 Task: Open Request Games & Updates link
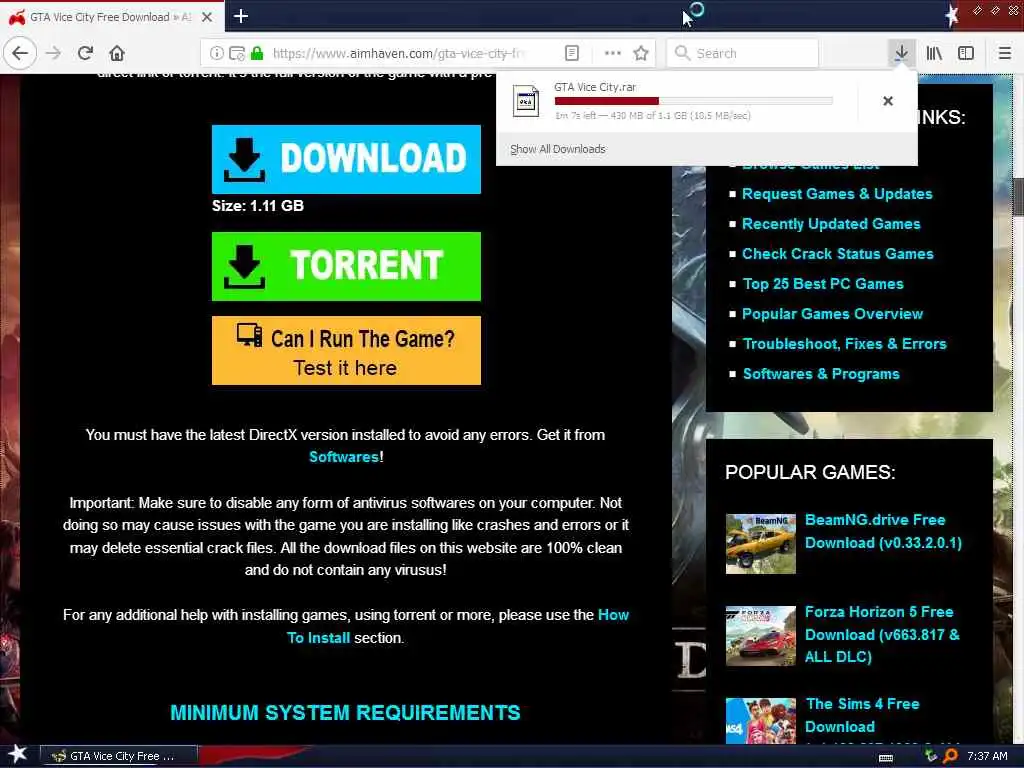(837, 194)
